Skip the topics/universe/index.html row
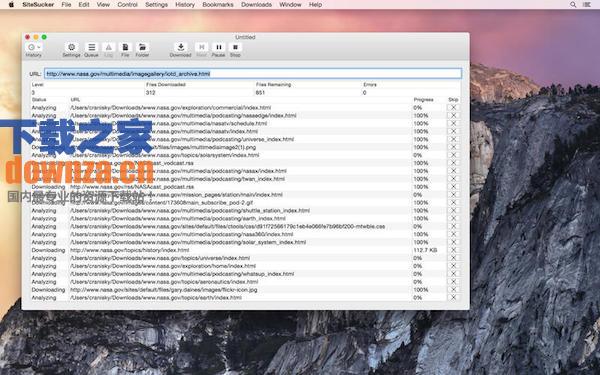The height and width of the screenshot is (375, 600). point(453,258)
